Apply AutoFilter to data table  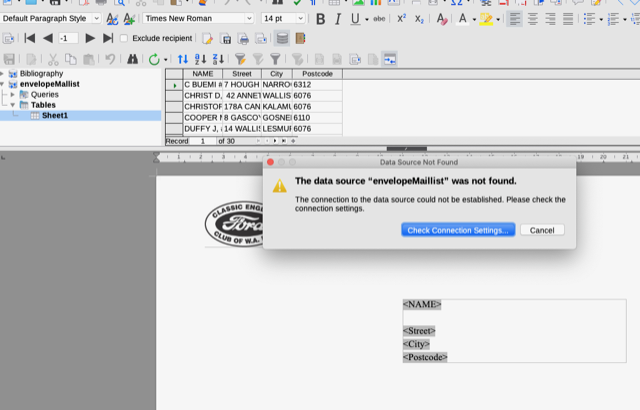tap(240, 60)
